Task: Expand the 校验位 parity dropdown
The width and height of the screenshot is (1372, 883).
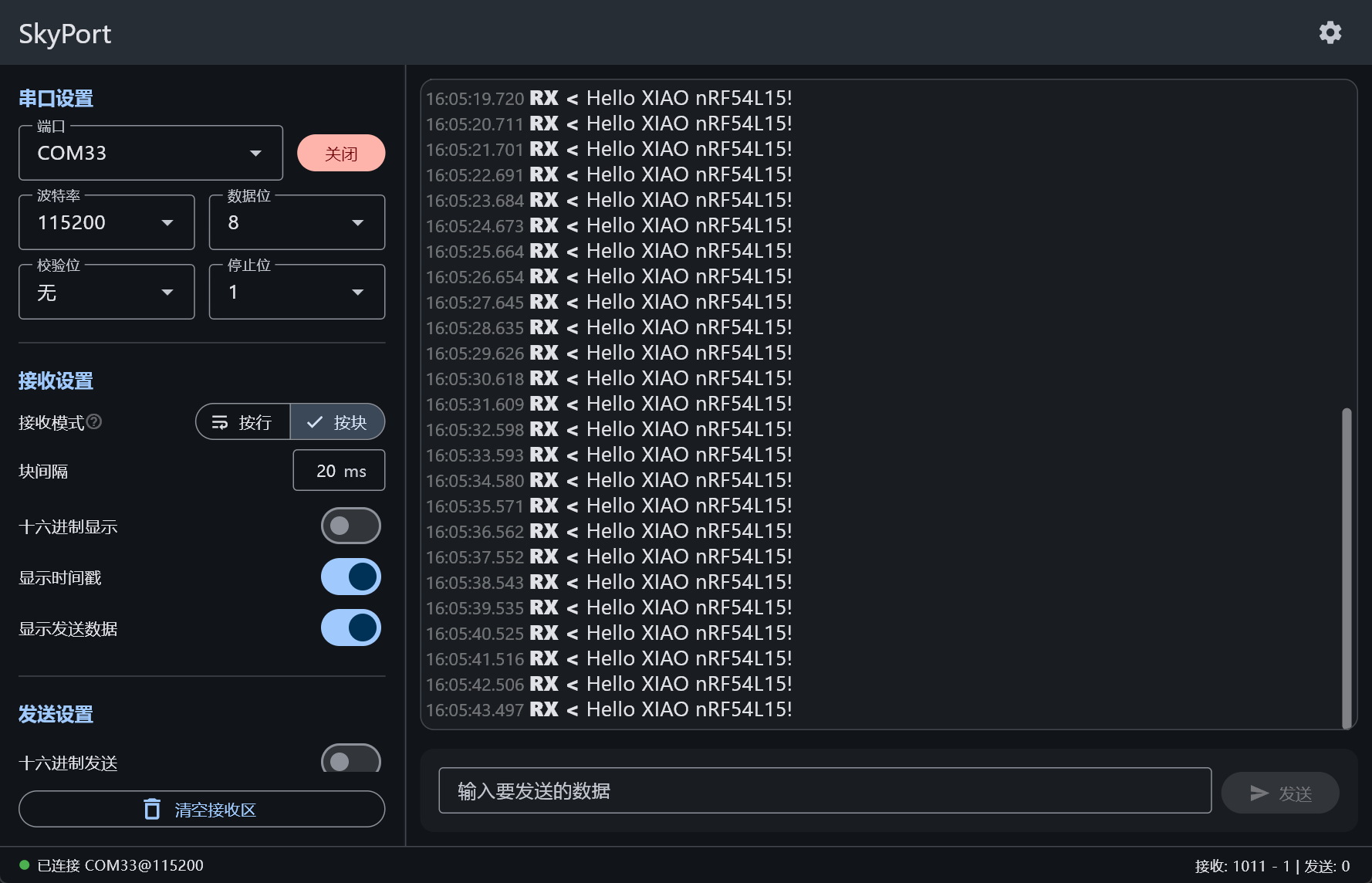Action: tap(106, 292)
